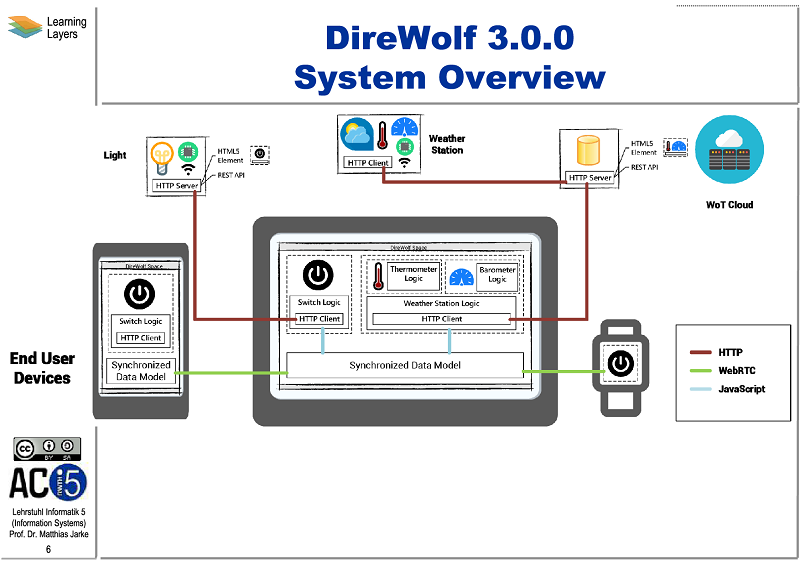
Task: Click HTTP Client under tablet Switch Logic
Action: pos(319,319)
